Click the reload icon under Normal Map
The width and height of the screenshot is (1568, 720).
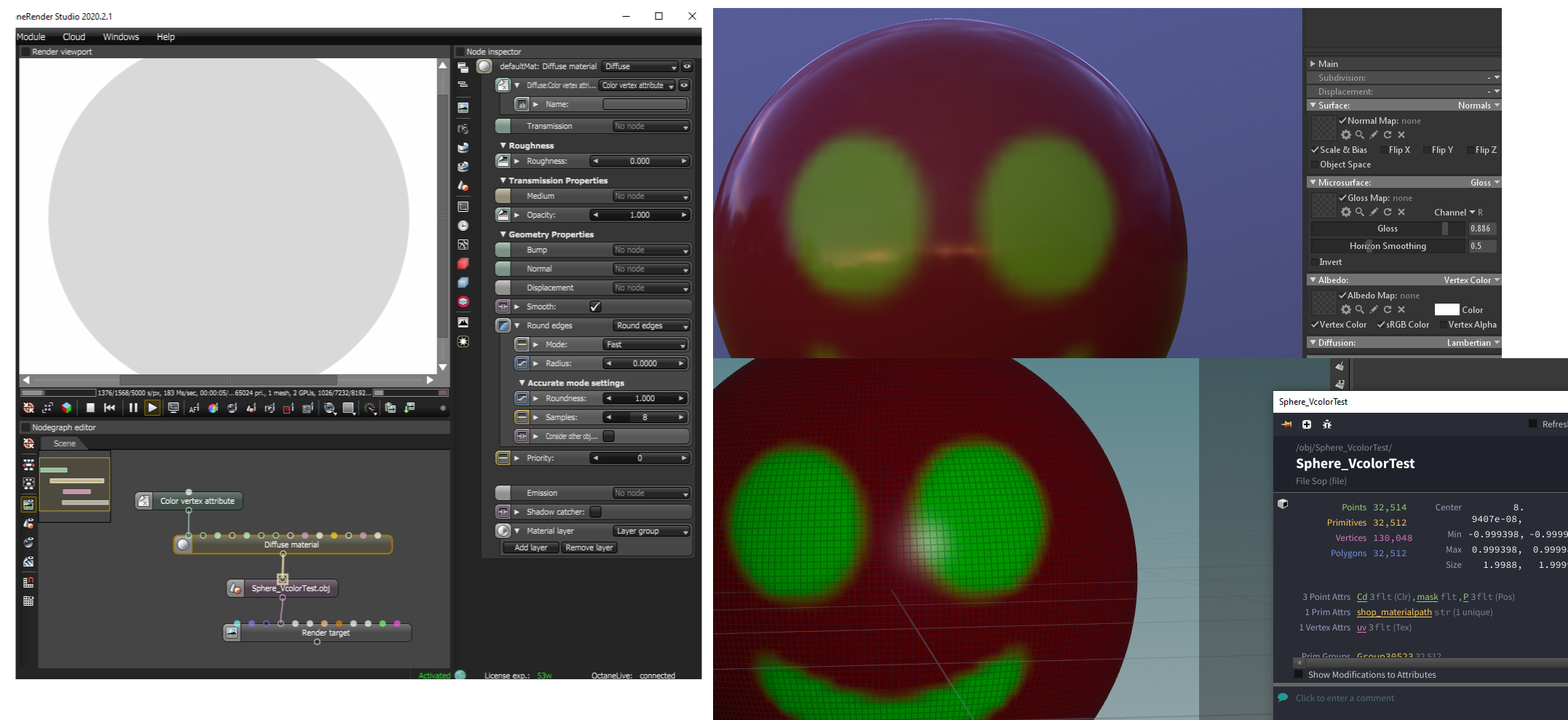click(x=1388, y=135)
